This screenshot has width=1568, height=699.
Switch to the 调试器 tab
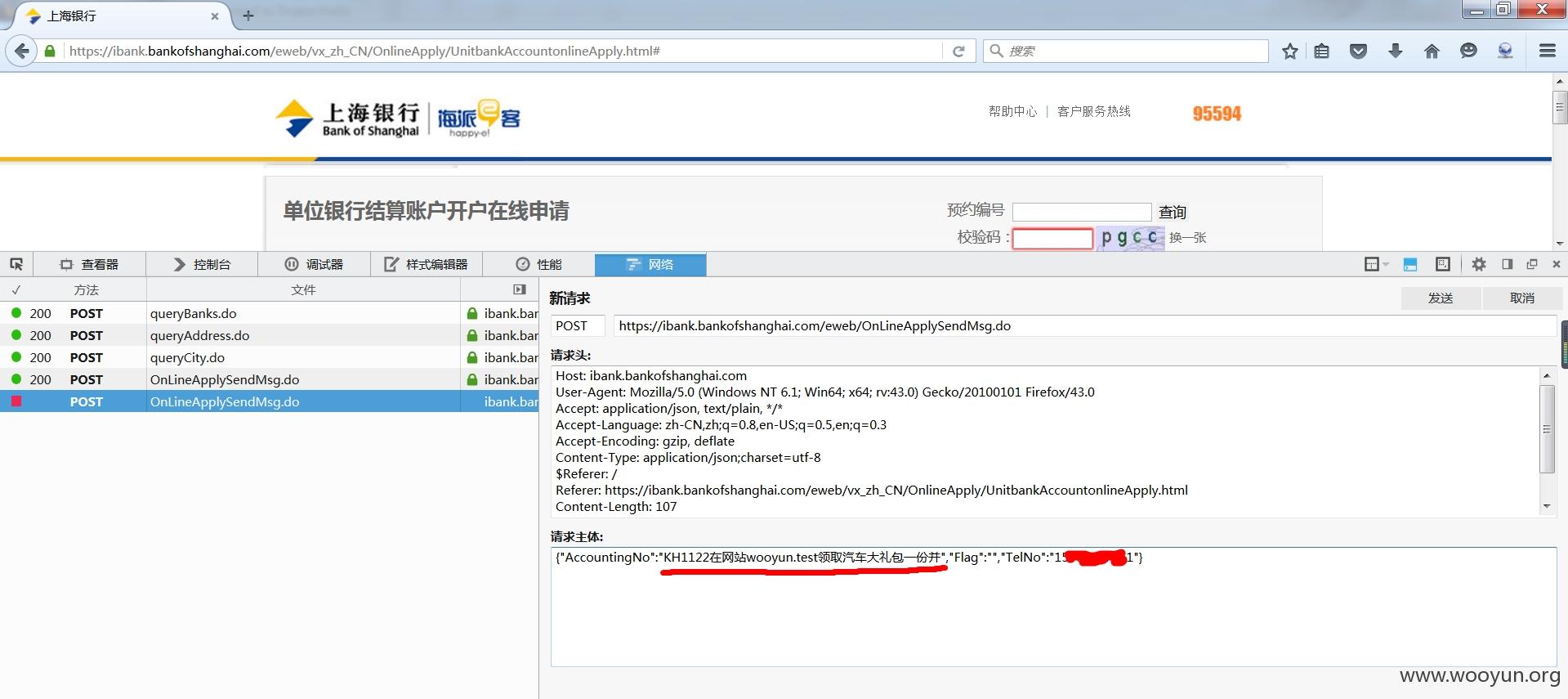pyautogui.click(x=315, y=264)
